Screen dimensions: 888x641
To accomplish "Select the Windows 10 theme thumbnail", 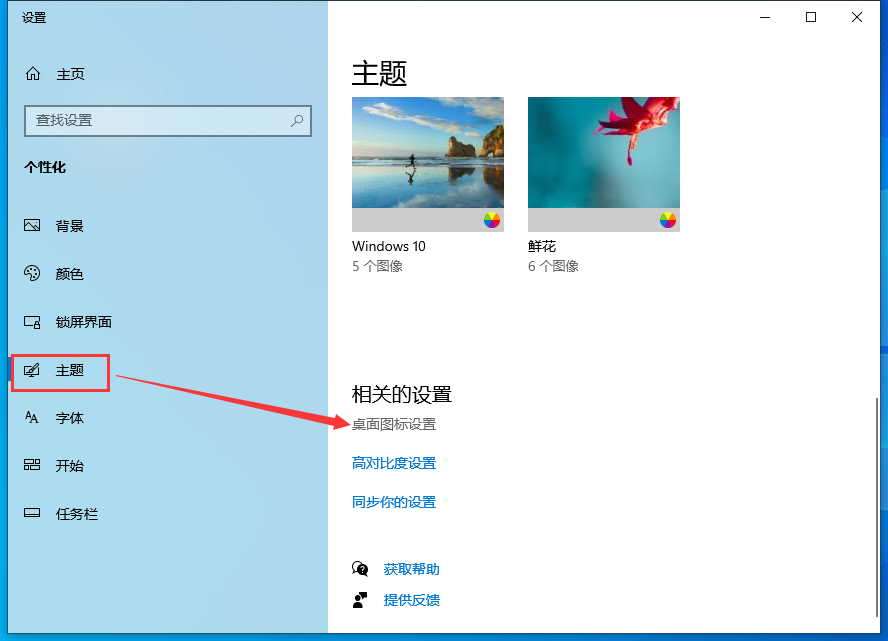I will pyautogui.click(x=428, y=164).
